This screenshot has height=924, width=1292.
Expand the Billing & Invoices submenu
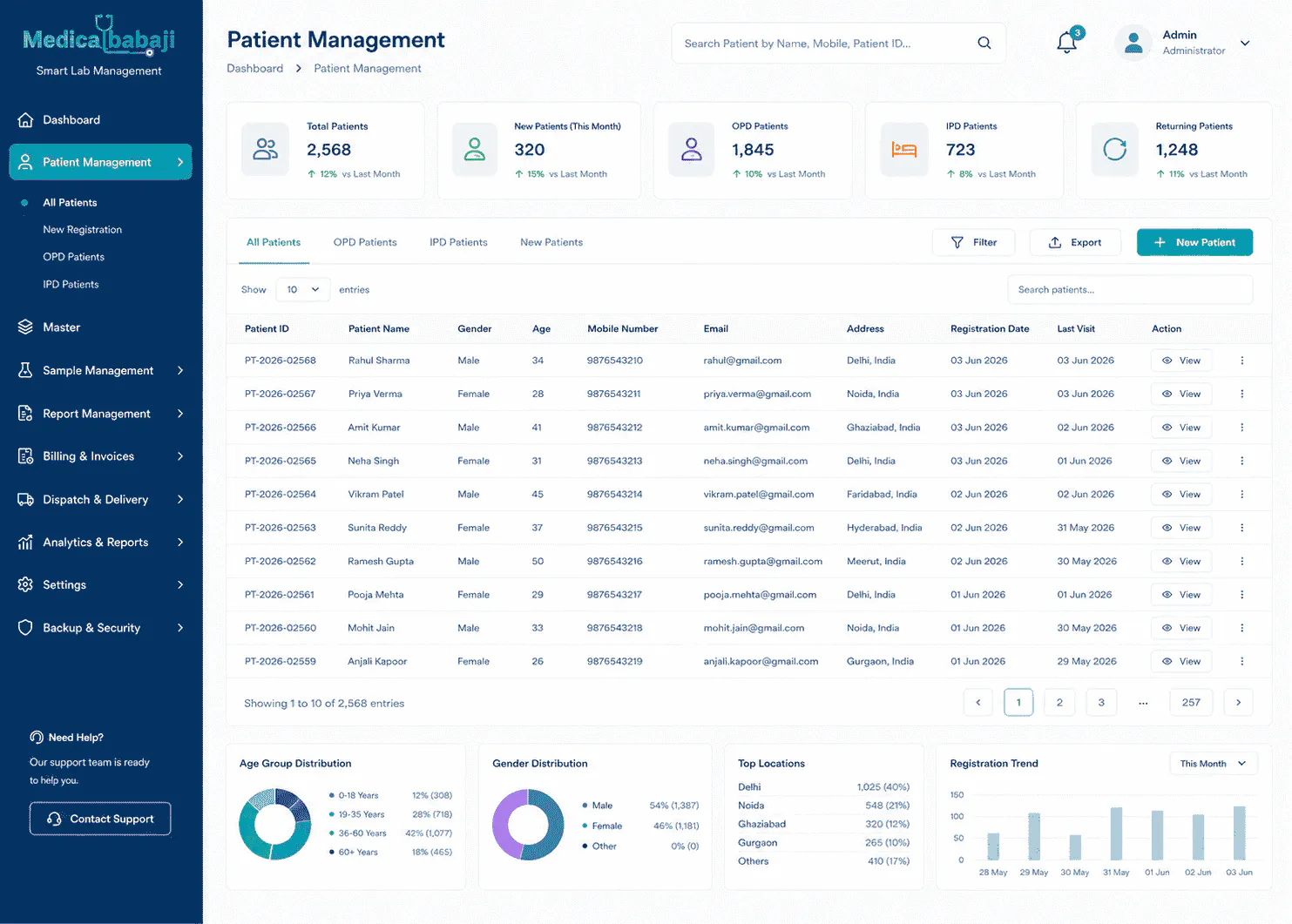180,456
